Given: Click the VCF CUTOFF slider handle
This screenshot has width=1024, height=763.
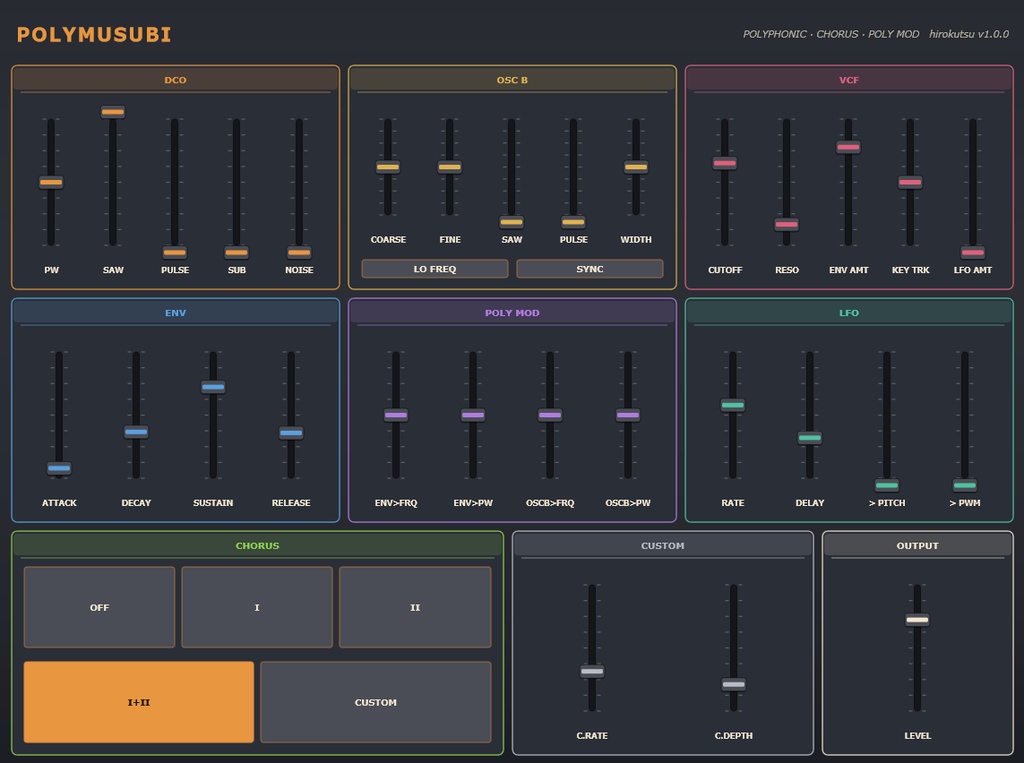Looking at the screenshot, I should pos(725,163).
